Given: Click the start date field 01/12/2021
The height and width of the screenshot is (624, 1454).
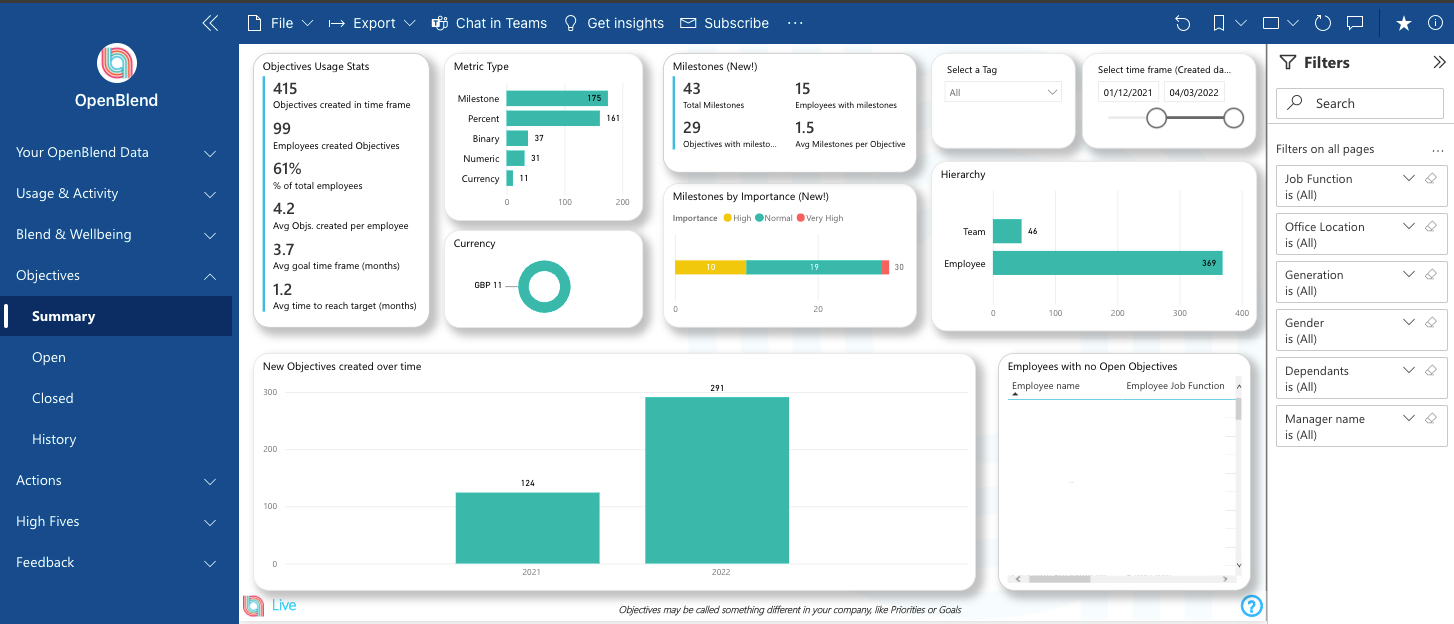Looking at the screenshot, I should (x=1127, y=92).
